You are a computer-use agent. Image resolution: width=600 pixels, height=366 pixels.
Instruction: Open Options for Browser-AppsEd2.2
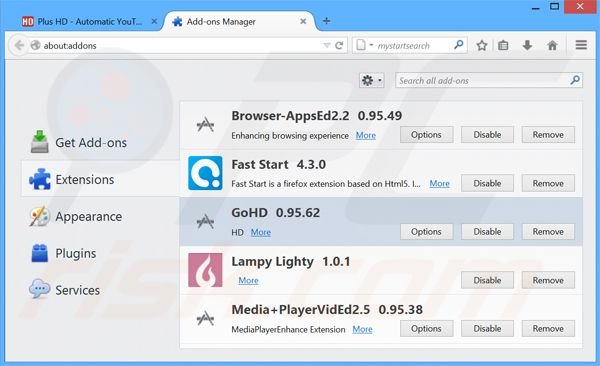click(x=426, y=135)
